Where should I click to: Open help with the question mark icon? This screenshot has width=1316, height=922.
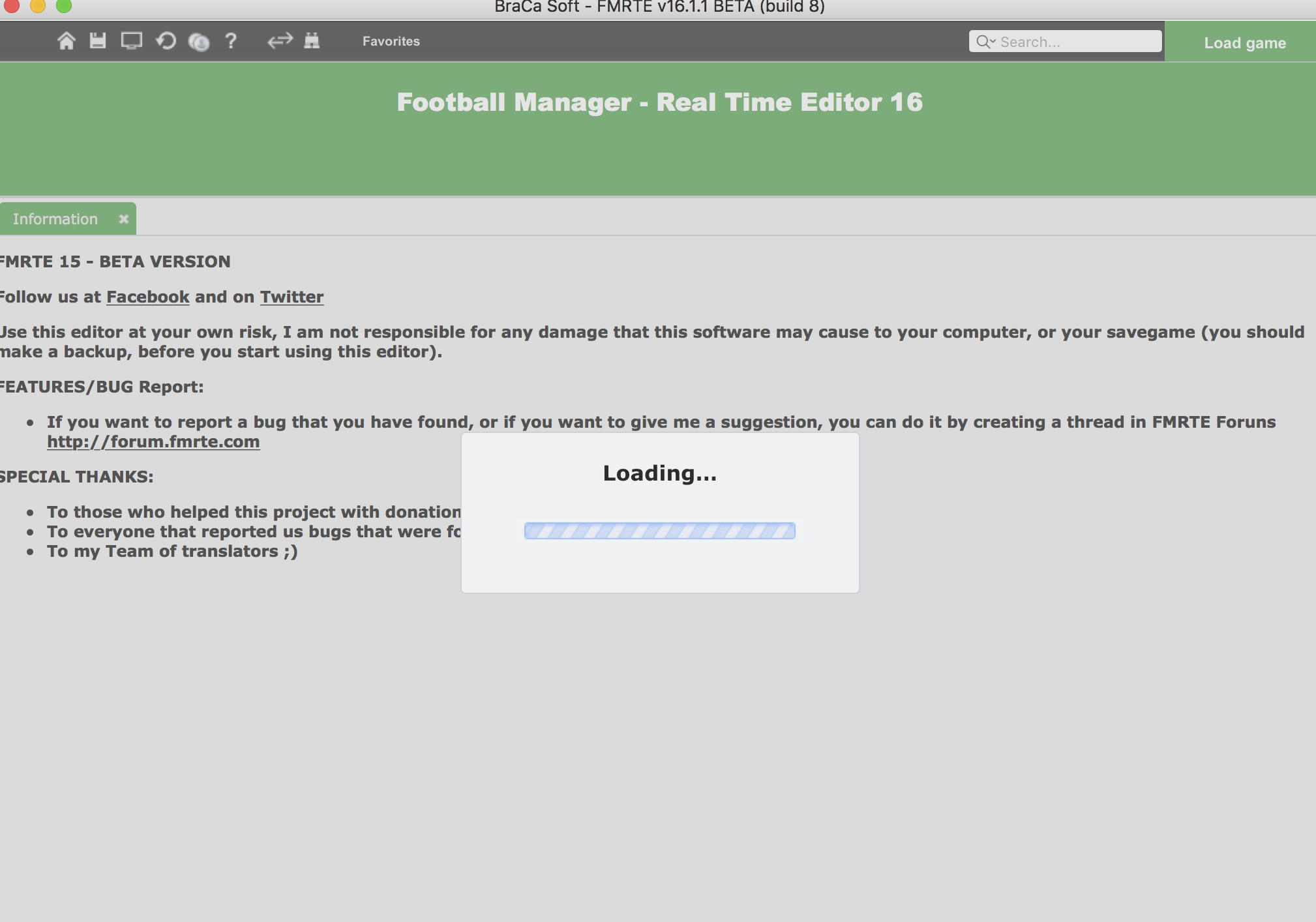point(230,41)
